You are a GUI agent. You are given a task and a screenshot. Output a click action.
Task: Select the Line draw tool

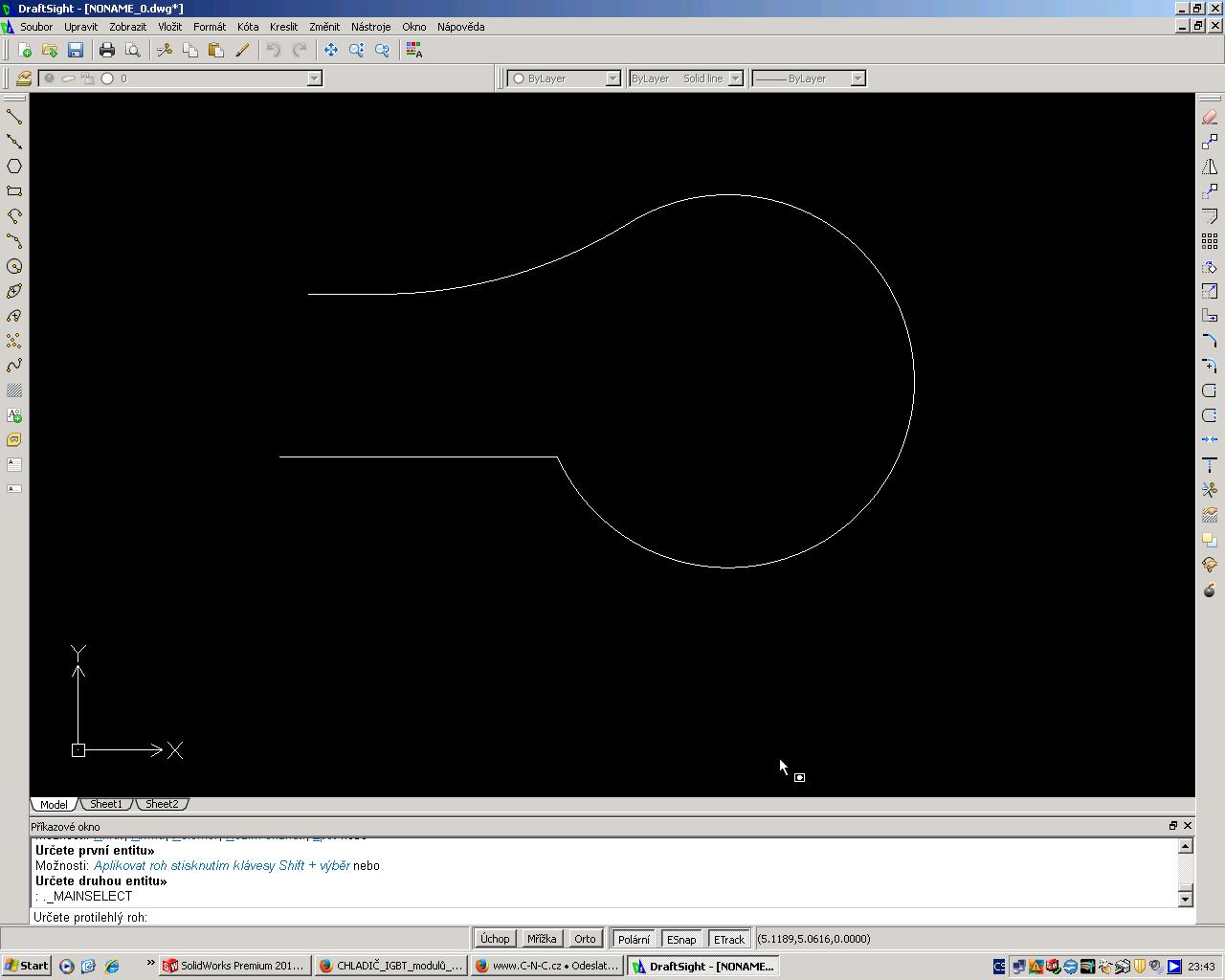[14, 117]
